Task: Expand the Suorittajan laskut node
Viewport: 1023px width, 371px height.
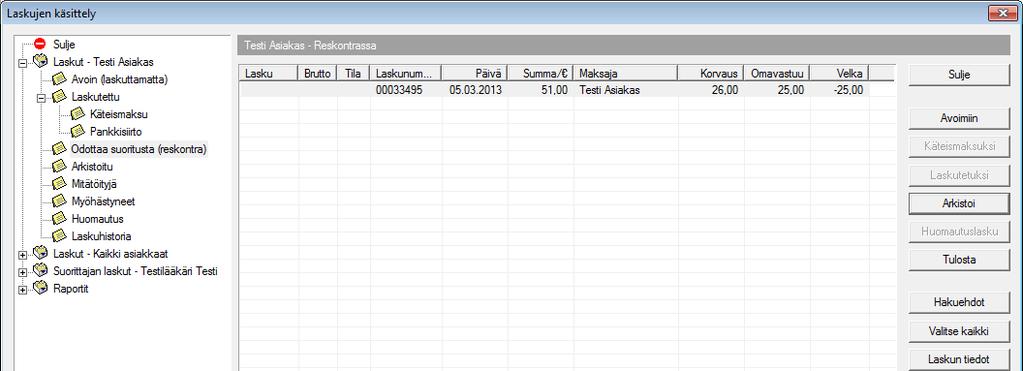Action: point(23,272)
